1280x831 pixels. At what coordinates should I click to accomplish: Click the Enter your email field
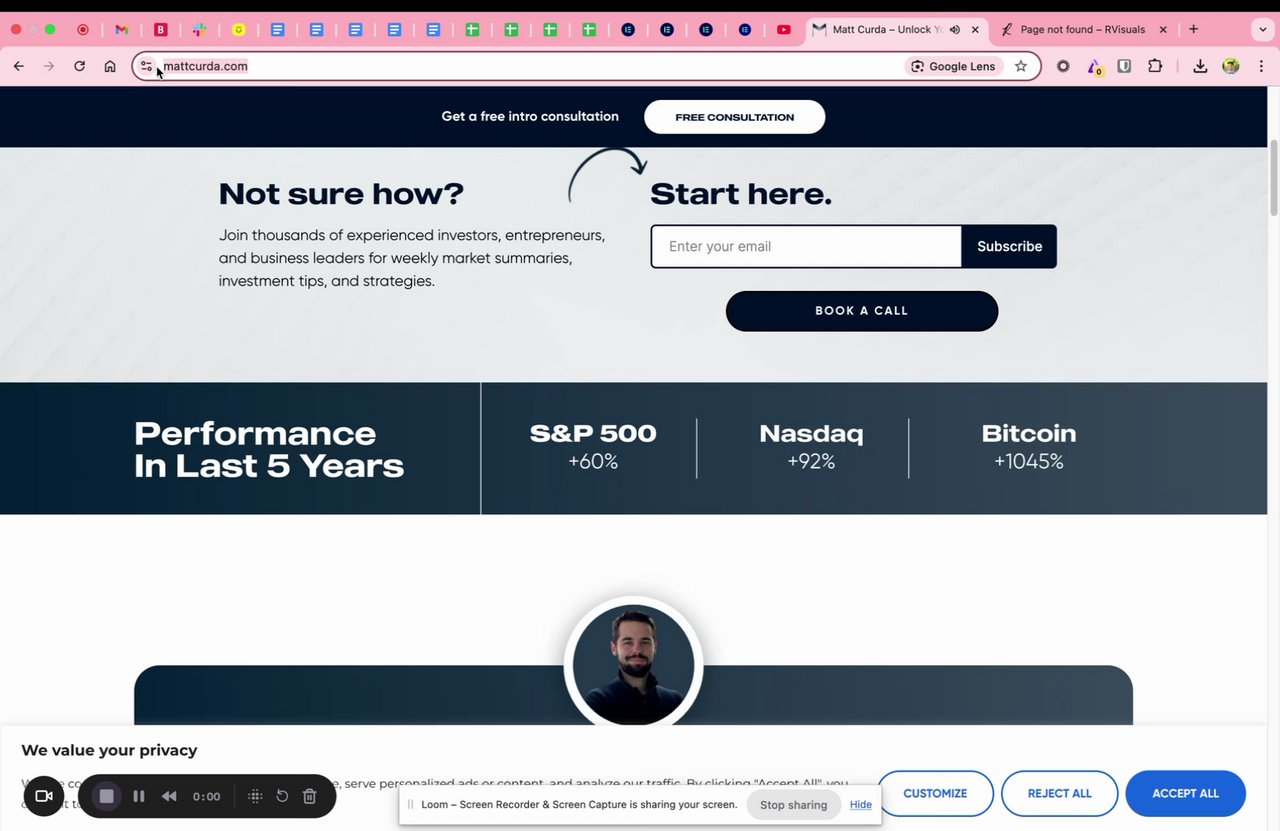pos(806,246)
